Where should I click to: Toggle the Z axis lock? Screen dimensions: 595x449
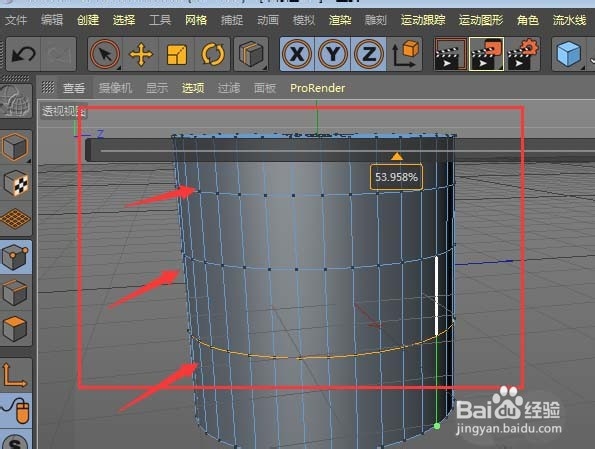368,54
